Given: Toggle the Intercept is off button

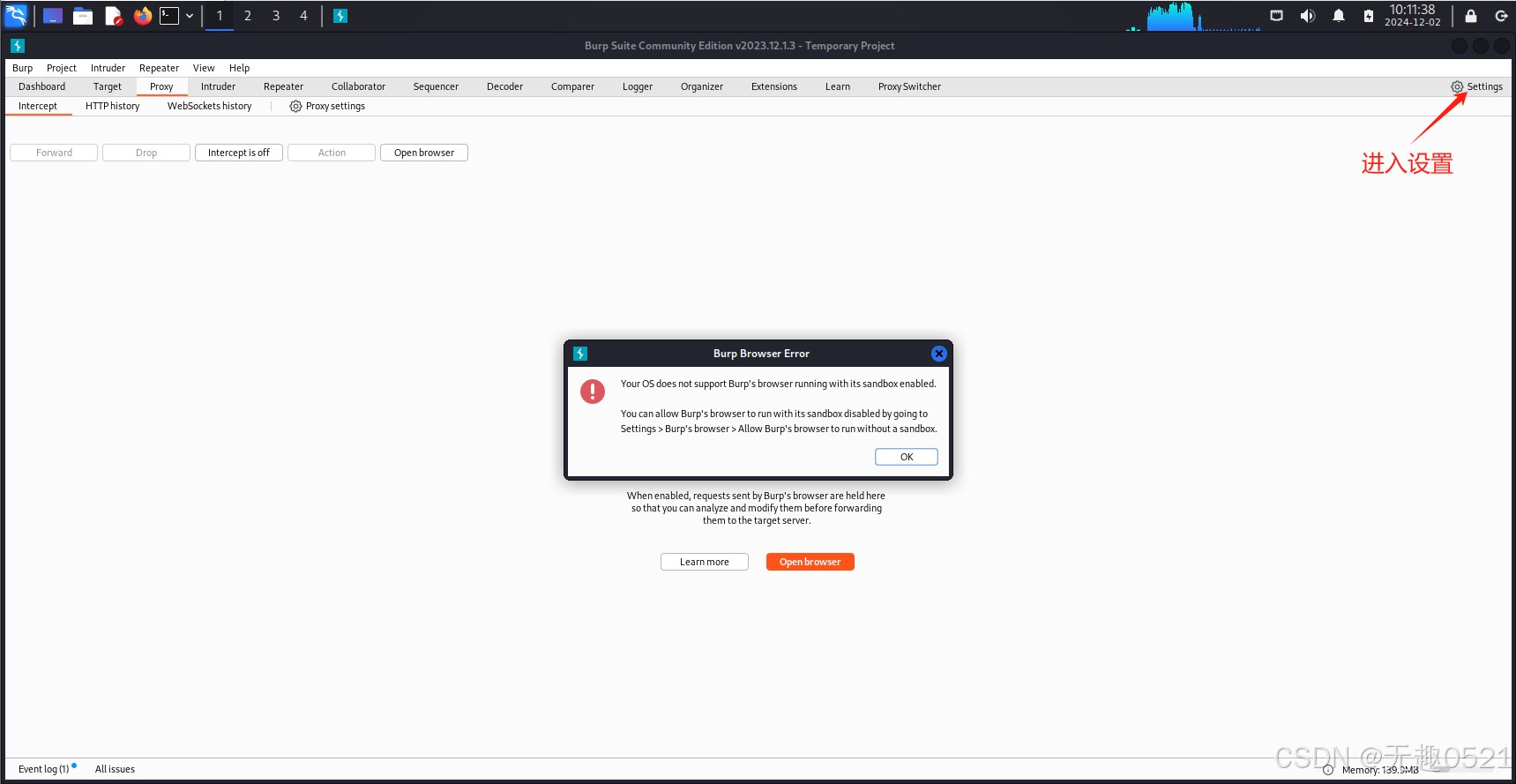Looking at the screenshot, I should [239, 153].
